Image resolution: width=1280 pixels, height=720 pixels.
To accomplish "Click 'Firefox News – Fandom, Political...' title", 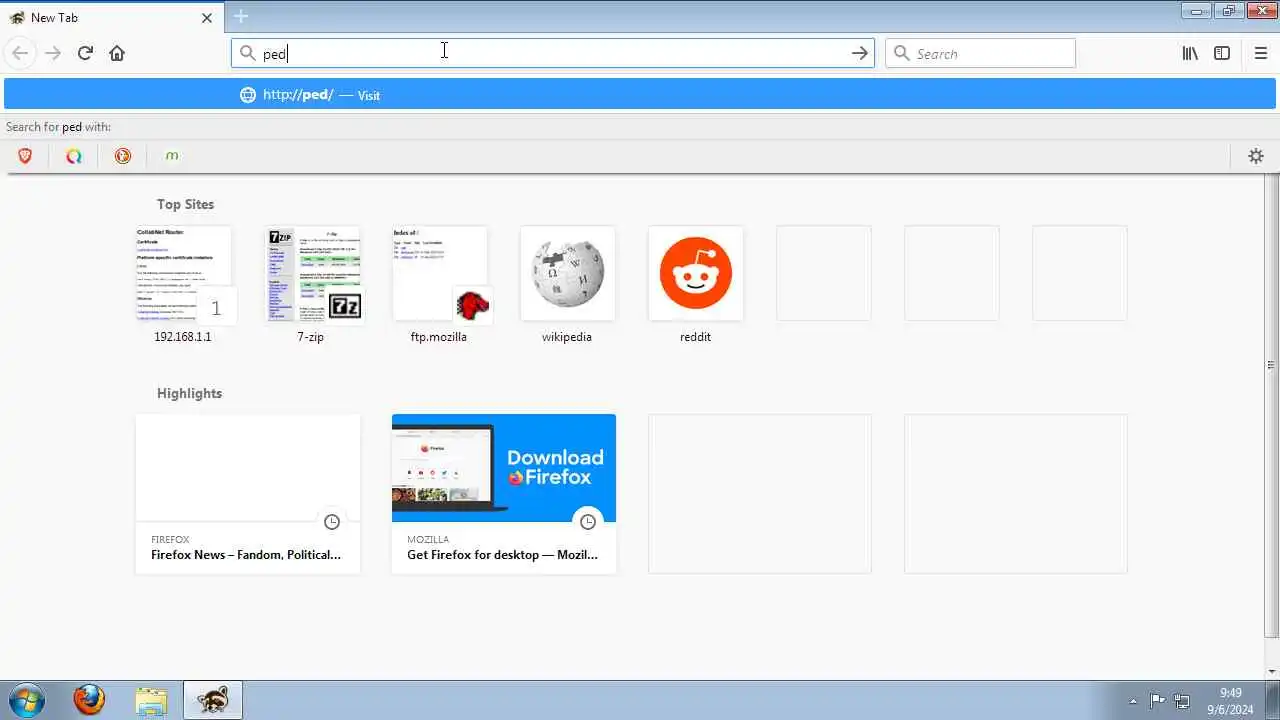I will pos(246,555).
